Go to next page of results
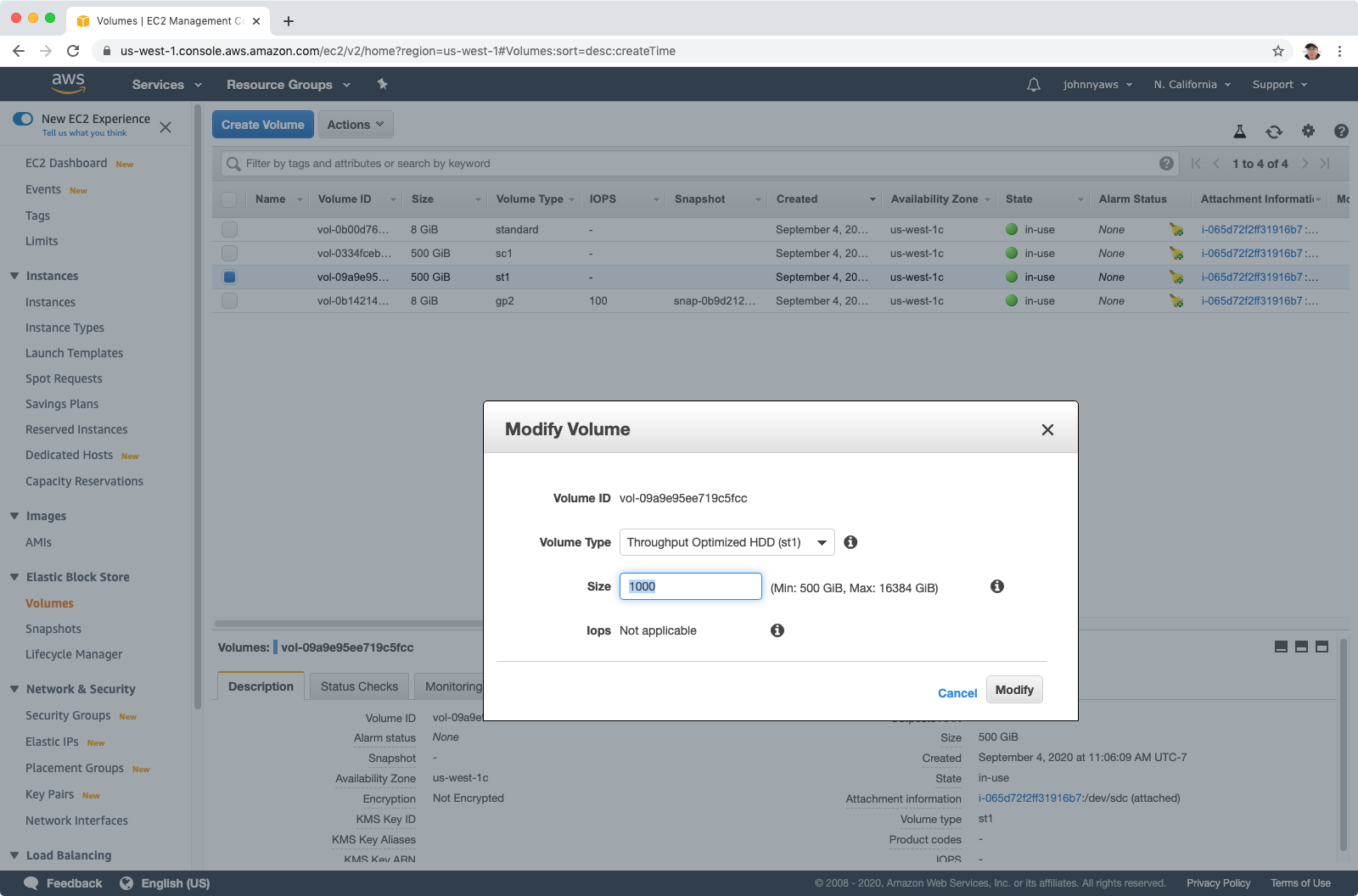Screen dimensions: 1358x896 (1305, 164)
